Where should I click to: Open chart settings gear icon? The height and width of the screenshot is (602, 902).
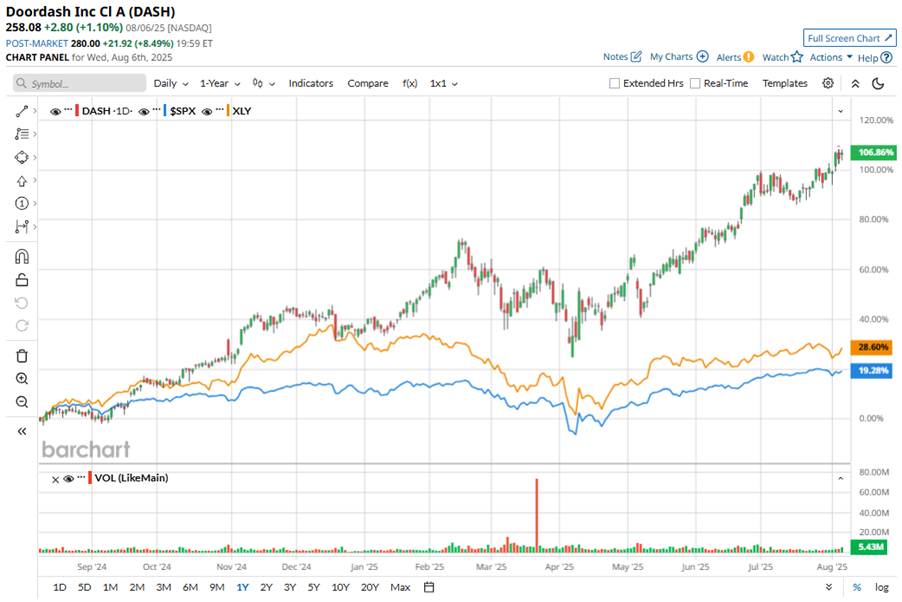tap(828, 83)
